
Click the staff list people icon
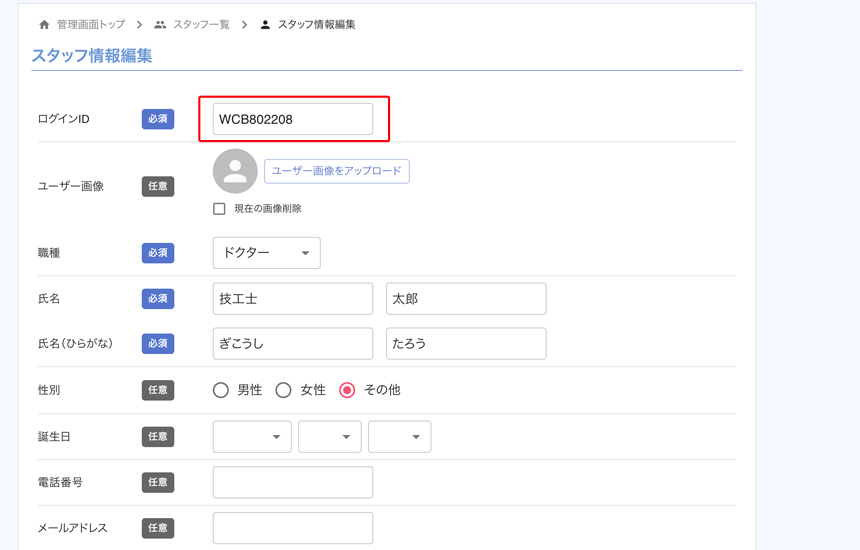[x=160, y=25]
